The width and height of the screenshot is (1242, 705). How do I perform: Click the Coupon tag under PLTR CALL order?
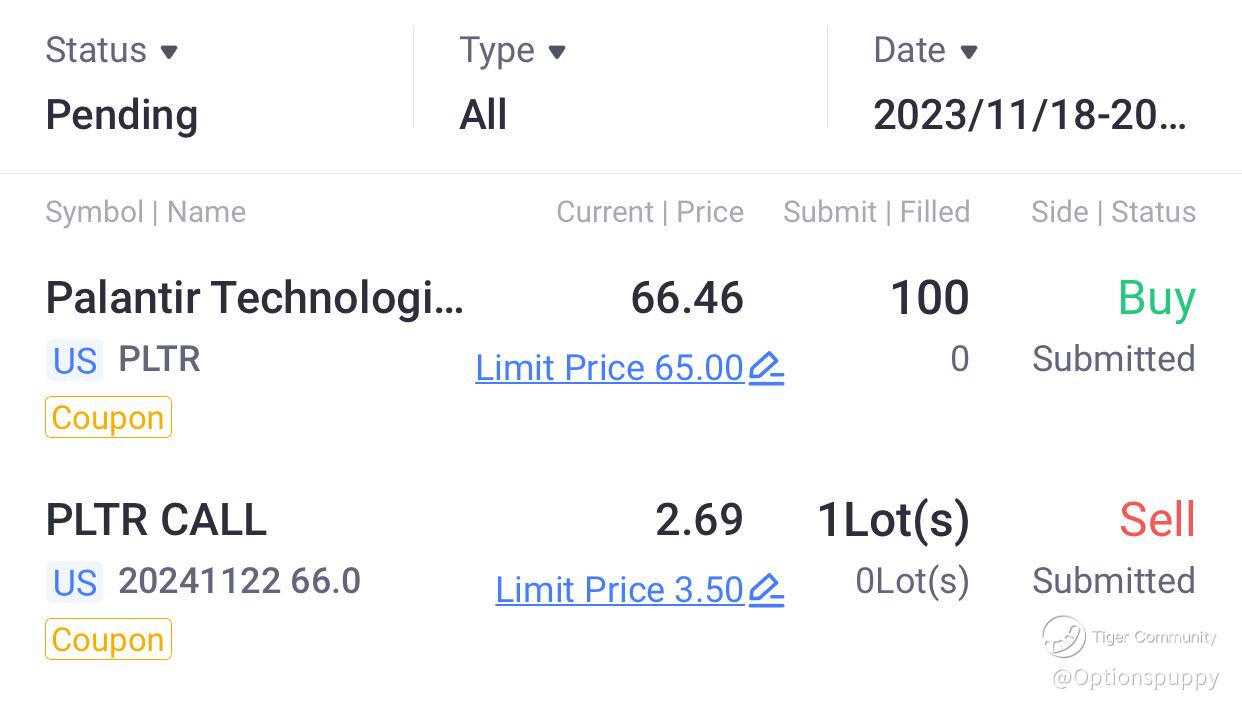[108, 640]
